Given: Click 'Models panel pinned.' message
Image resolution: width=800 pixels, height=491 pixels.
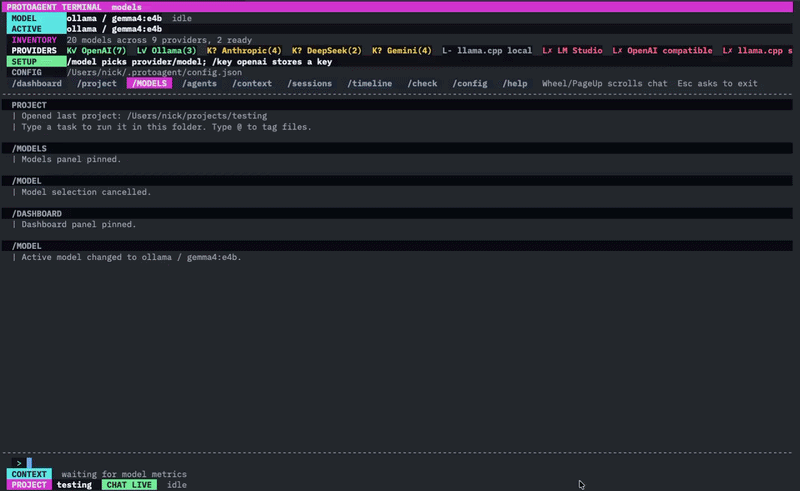Looking at the screenshot, I should click(71, 159).
